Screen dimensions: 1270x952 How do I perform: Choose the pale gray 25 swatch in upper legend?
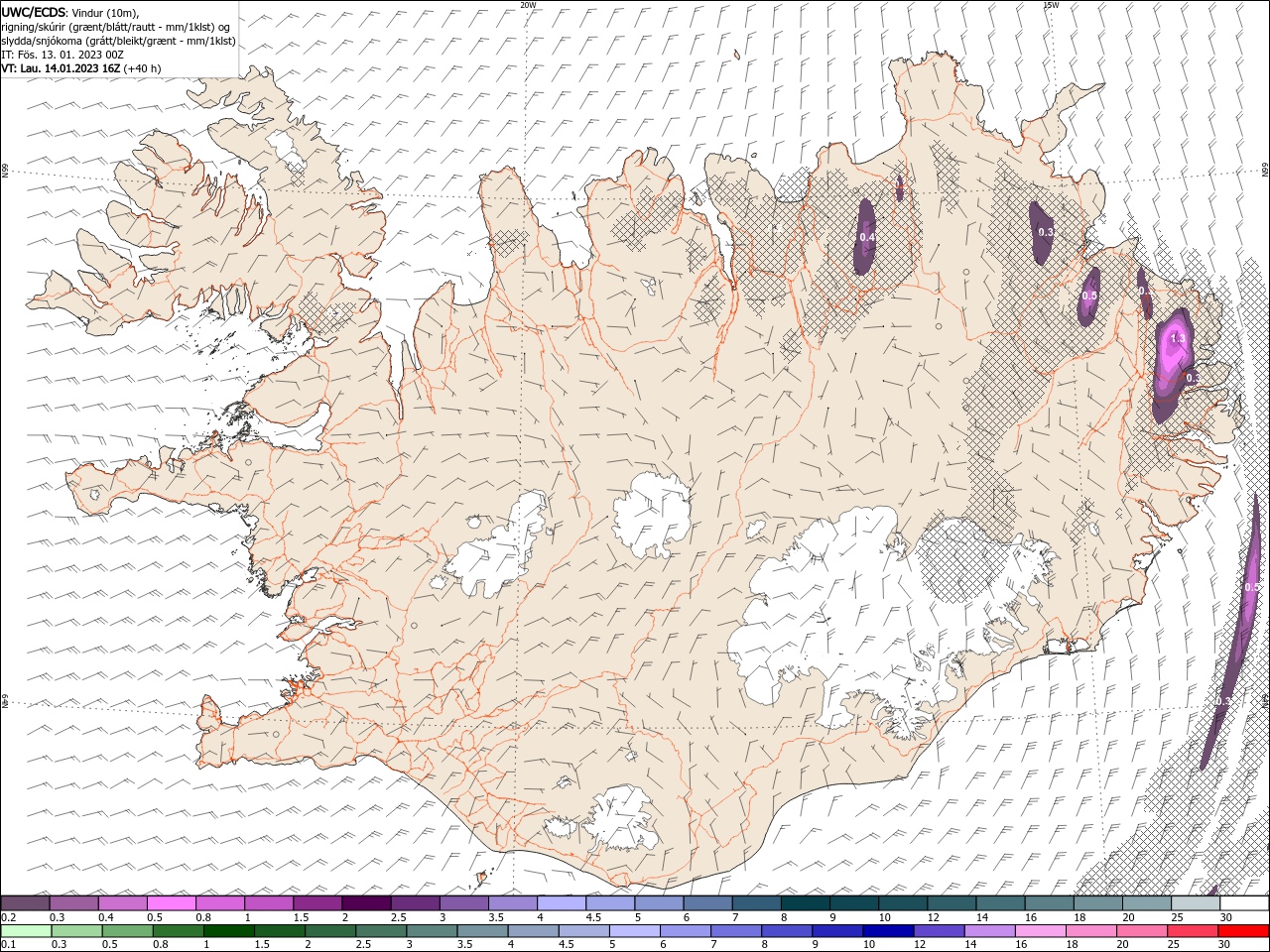point(1194,903)
